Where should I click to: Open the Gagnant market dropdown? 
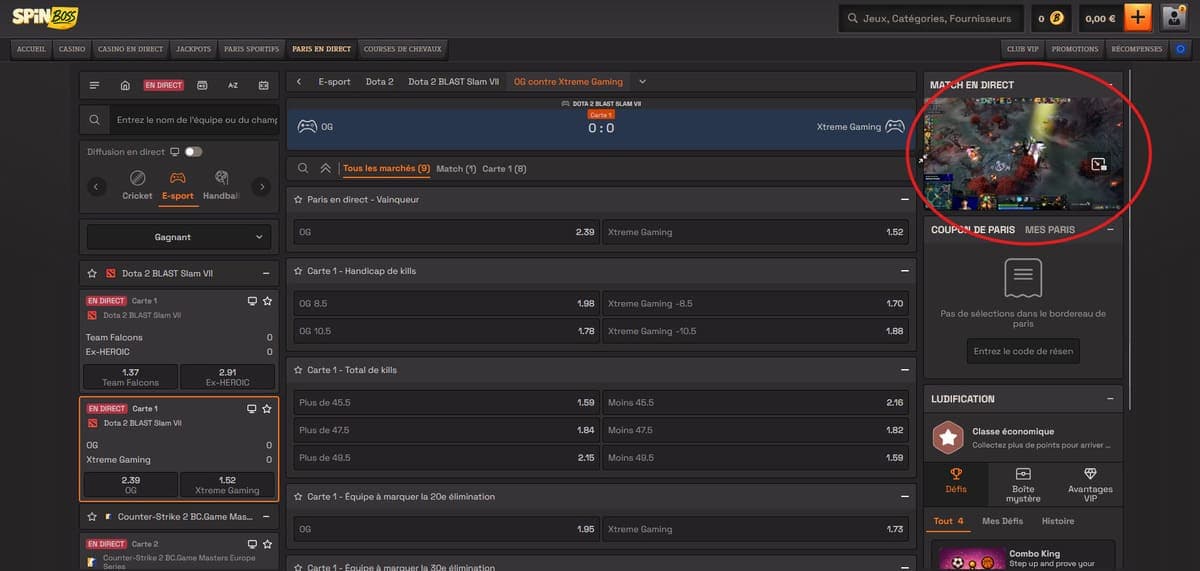(178, 237)
